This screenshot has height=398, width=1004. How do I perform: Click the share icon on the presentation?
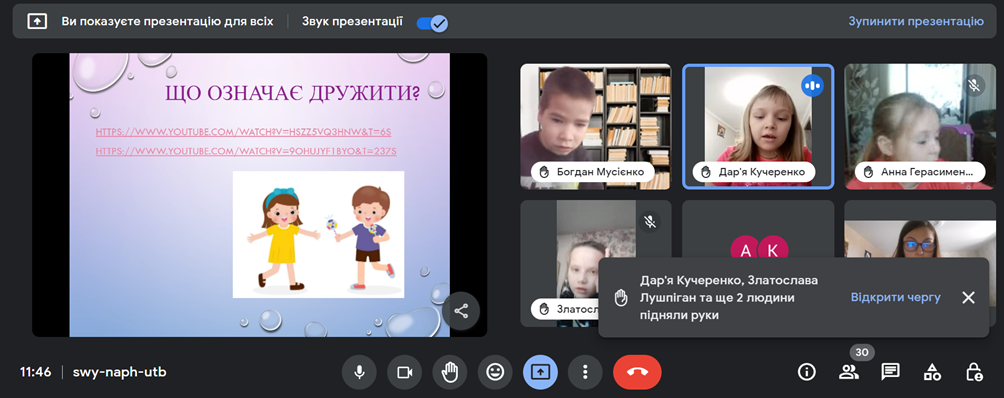(x=460, y=311)
